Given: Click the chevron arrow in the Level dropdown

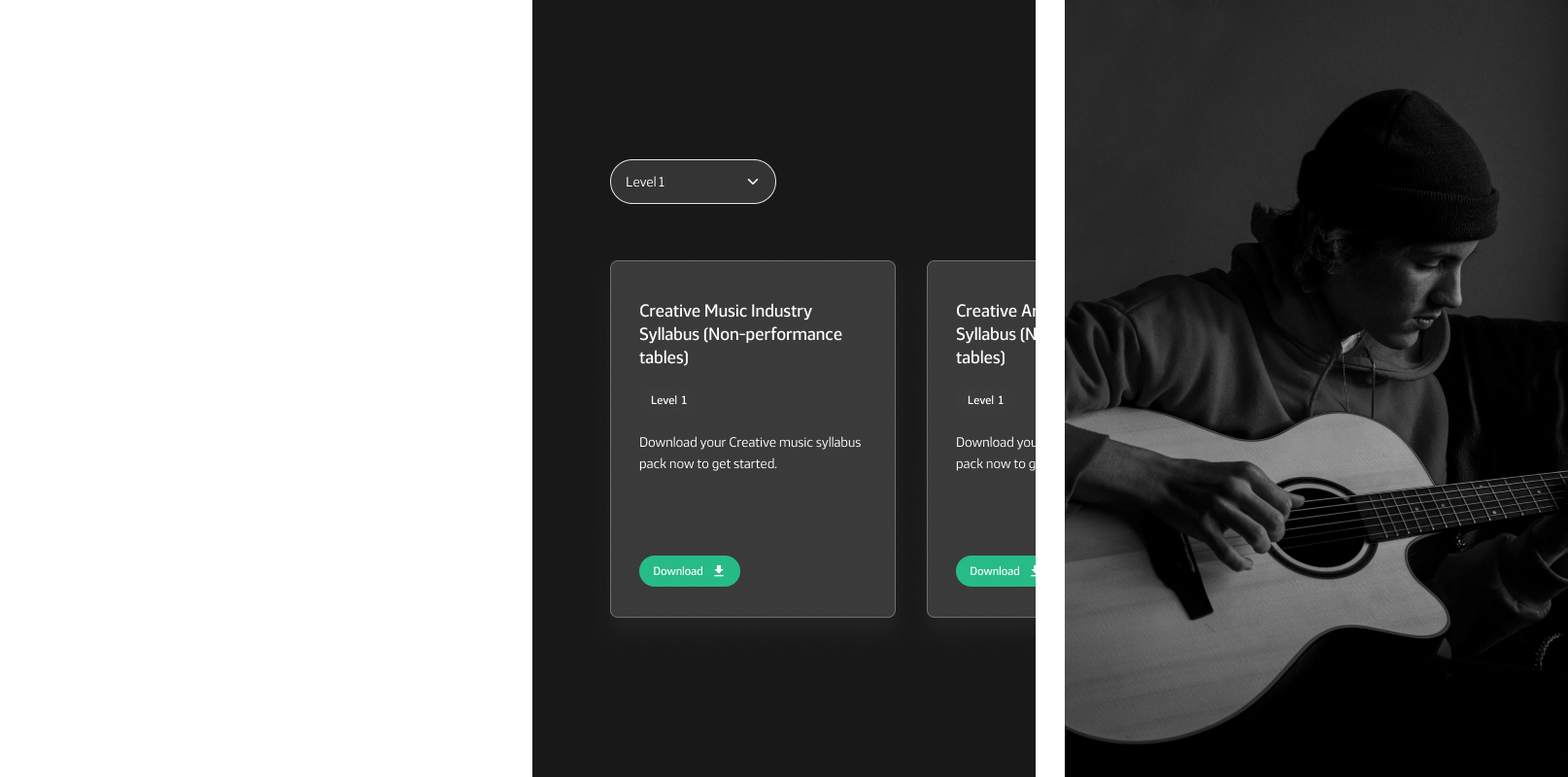Looking at the screenshot, I should click(x=752, y=182).
